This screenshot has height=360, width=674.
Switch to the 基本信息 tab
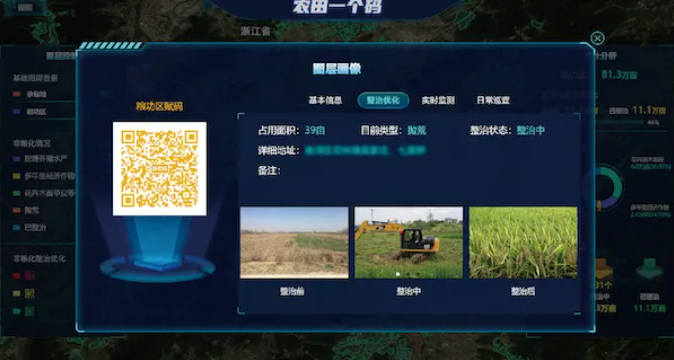pyautogui.click(x=325, y=101)
